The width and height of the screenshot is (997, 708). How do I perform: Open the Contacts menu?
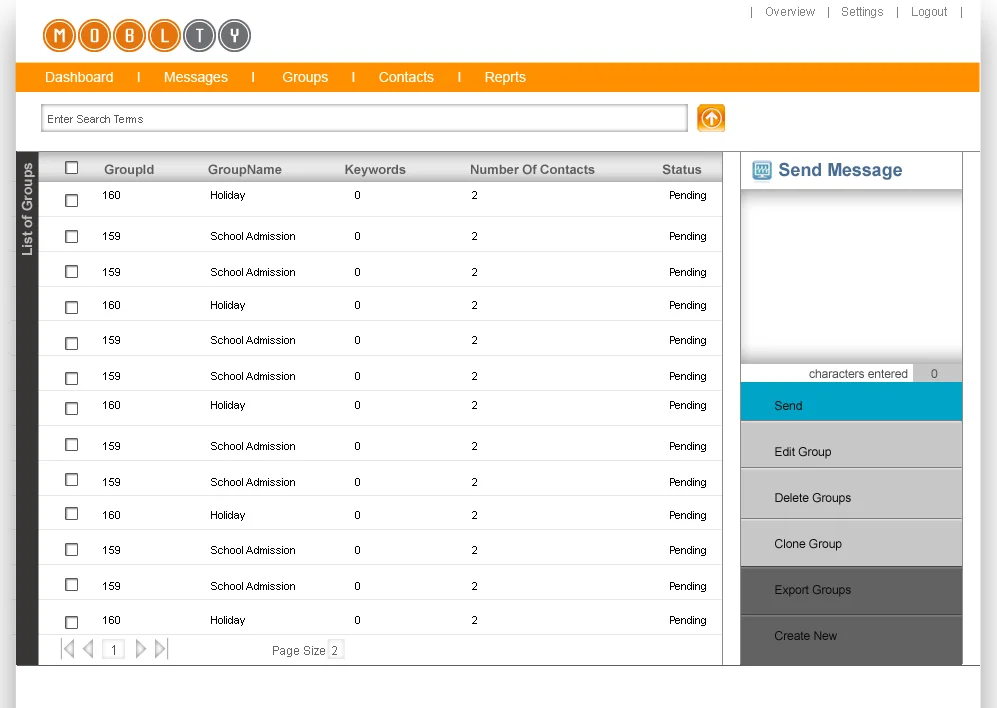pos(406,77)
